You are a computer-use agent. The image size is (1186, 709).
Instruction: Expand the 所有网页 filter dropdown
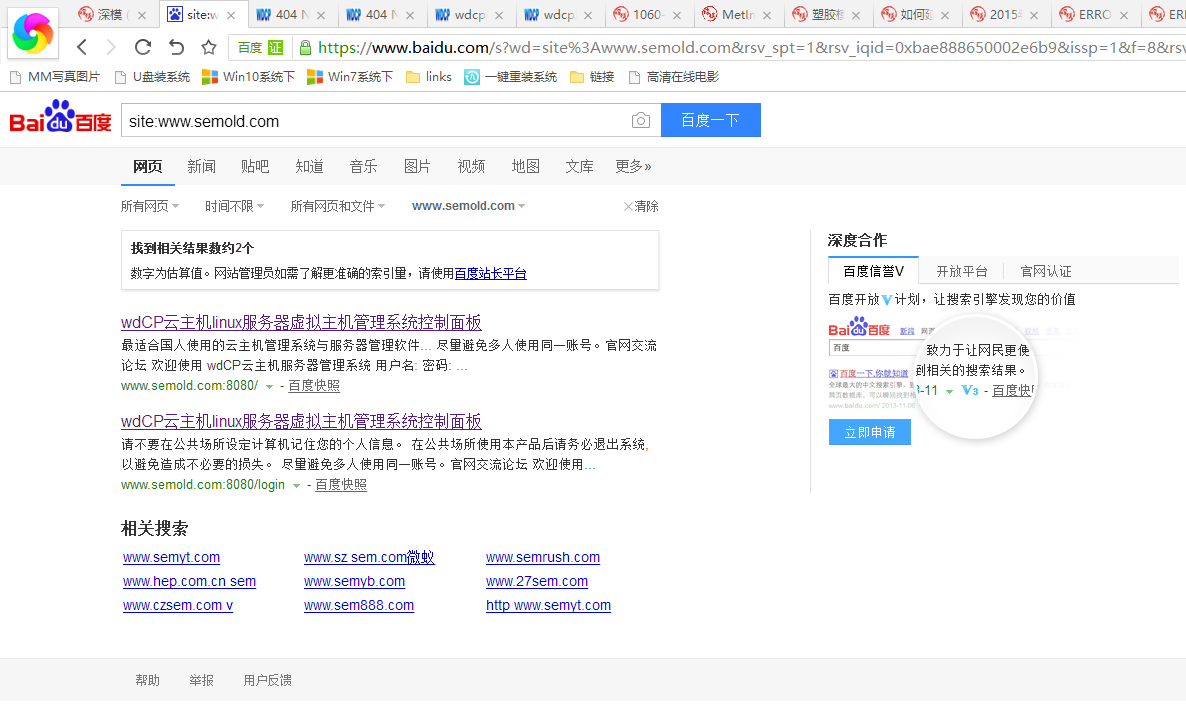150,206
